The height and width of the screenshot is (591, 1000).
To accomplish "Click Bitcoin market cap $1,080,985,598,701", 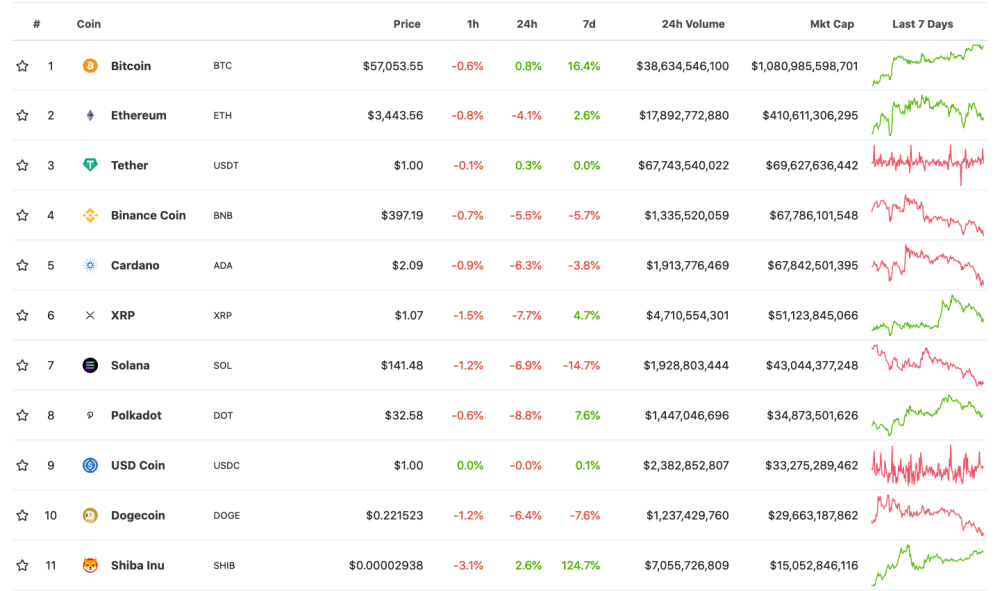I will (x=805, y=66).
